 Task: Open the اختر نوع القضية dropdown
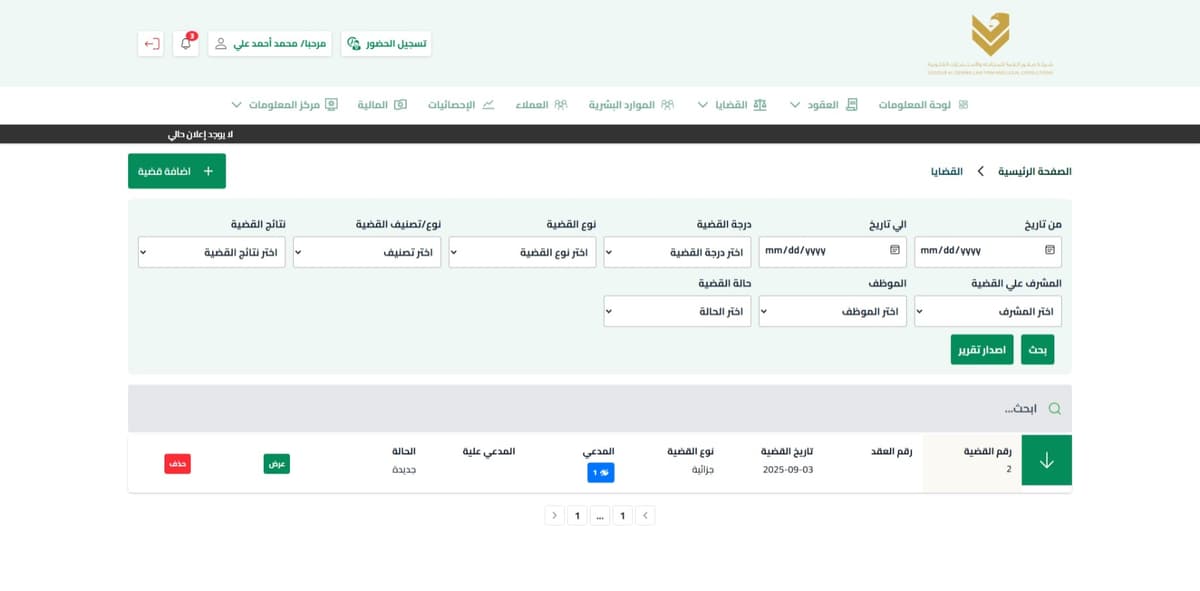click(x=522, y=252)
